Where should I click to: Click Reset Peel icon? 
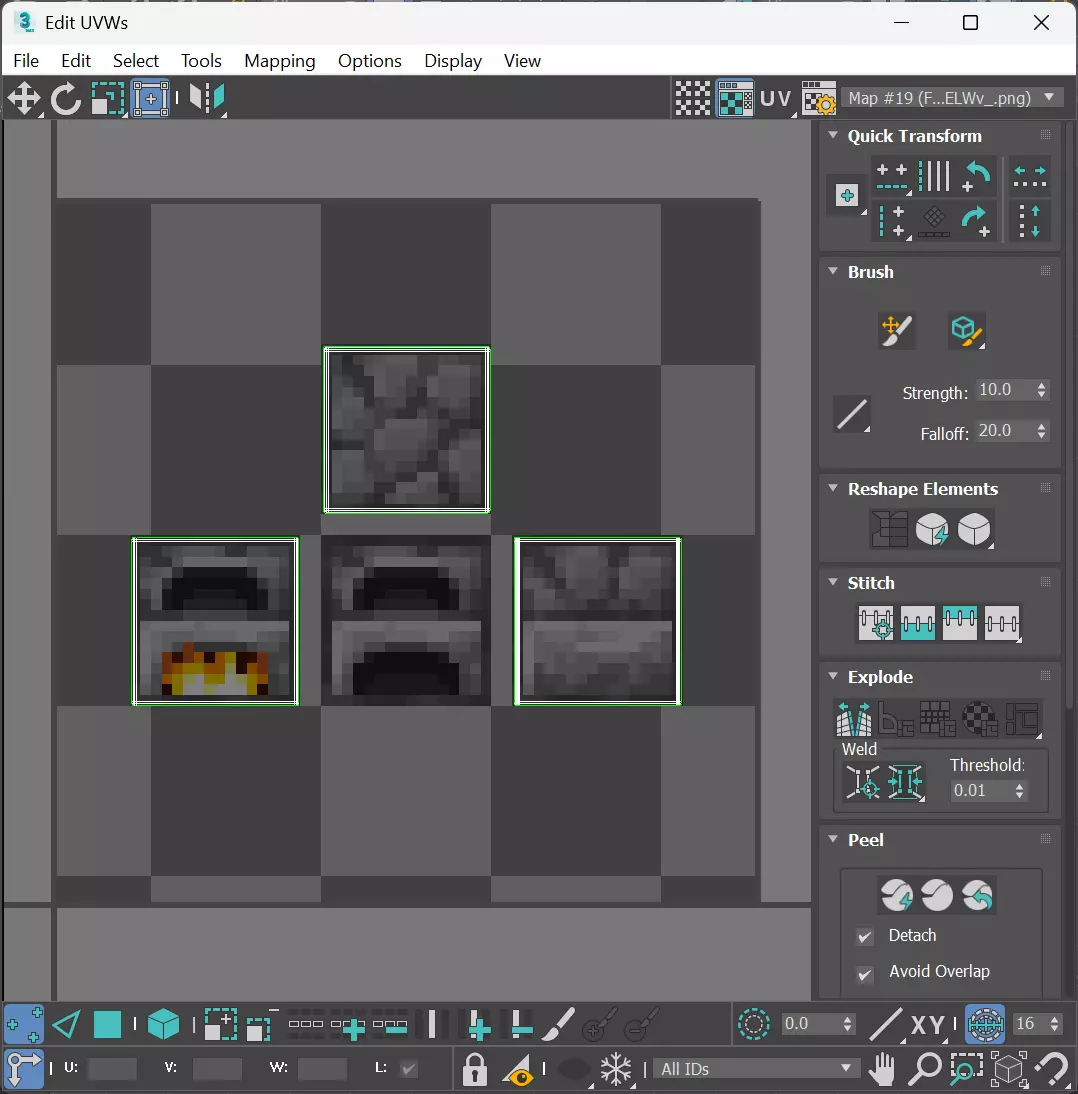point(978,895)
